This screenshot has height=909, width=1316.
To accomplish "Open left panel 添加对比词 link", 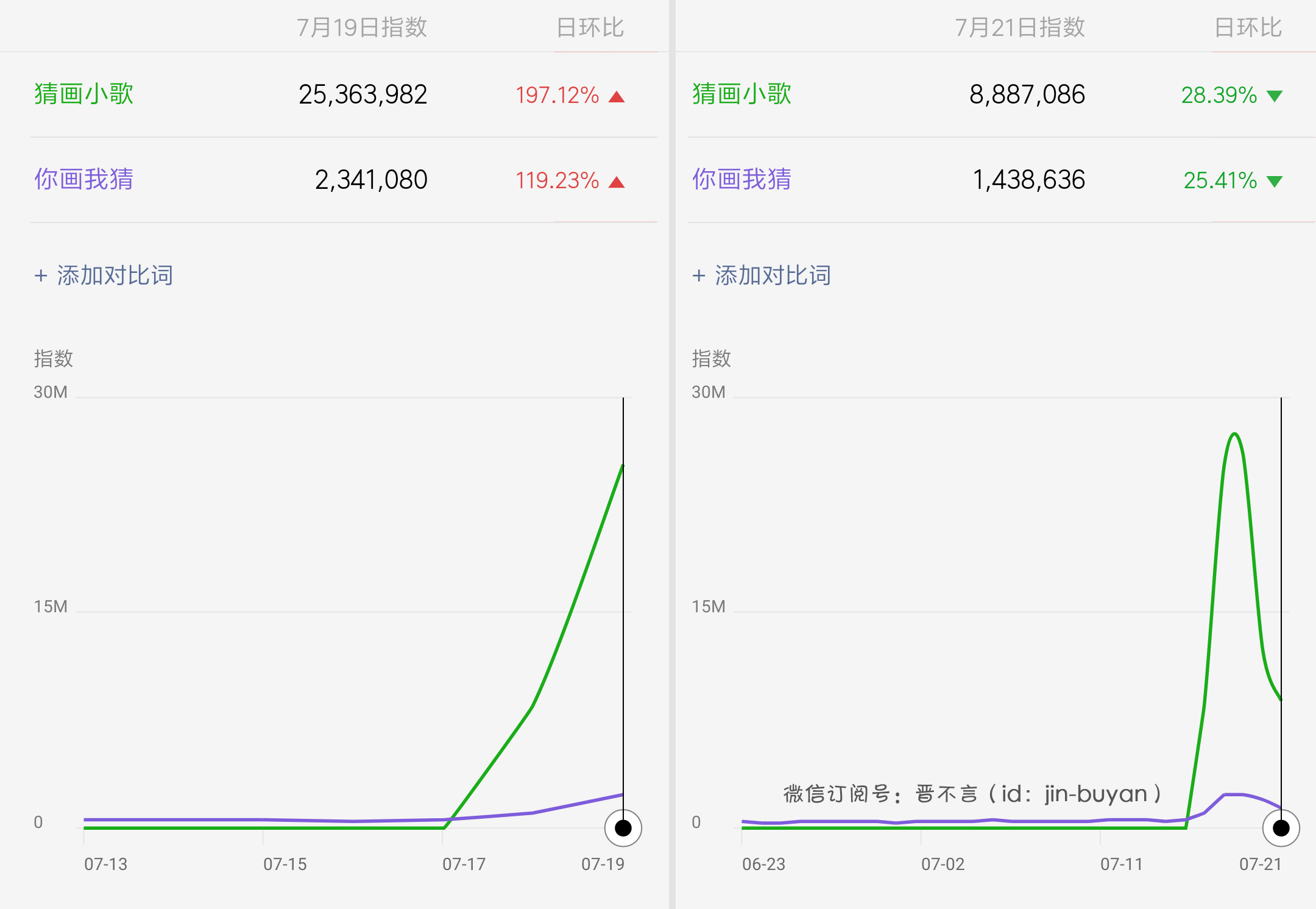I will [x=104, y=275].
